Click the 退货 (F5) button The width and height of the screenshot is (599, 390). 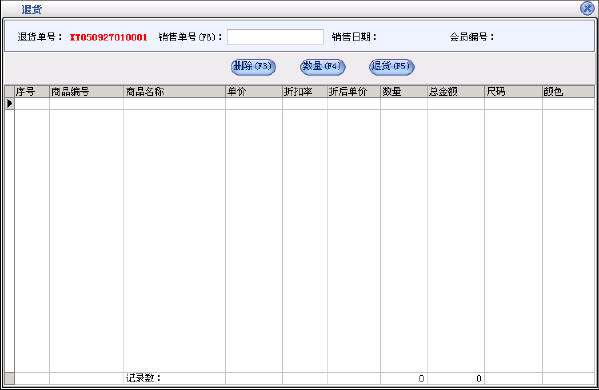tap(392, 66)
